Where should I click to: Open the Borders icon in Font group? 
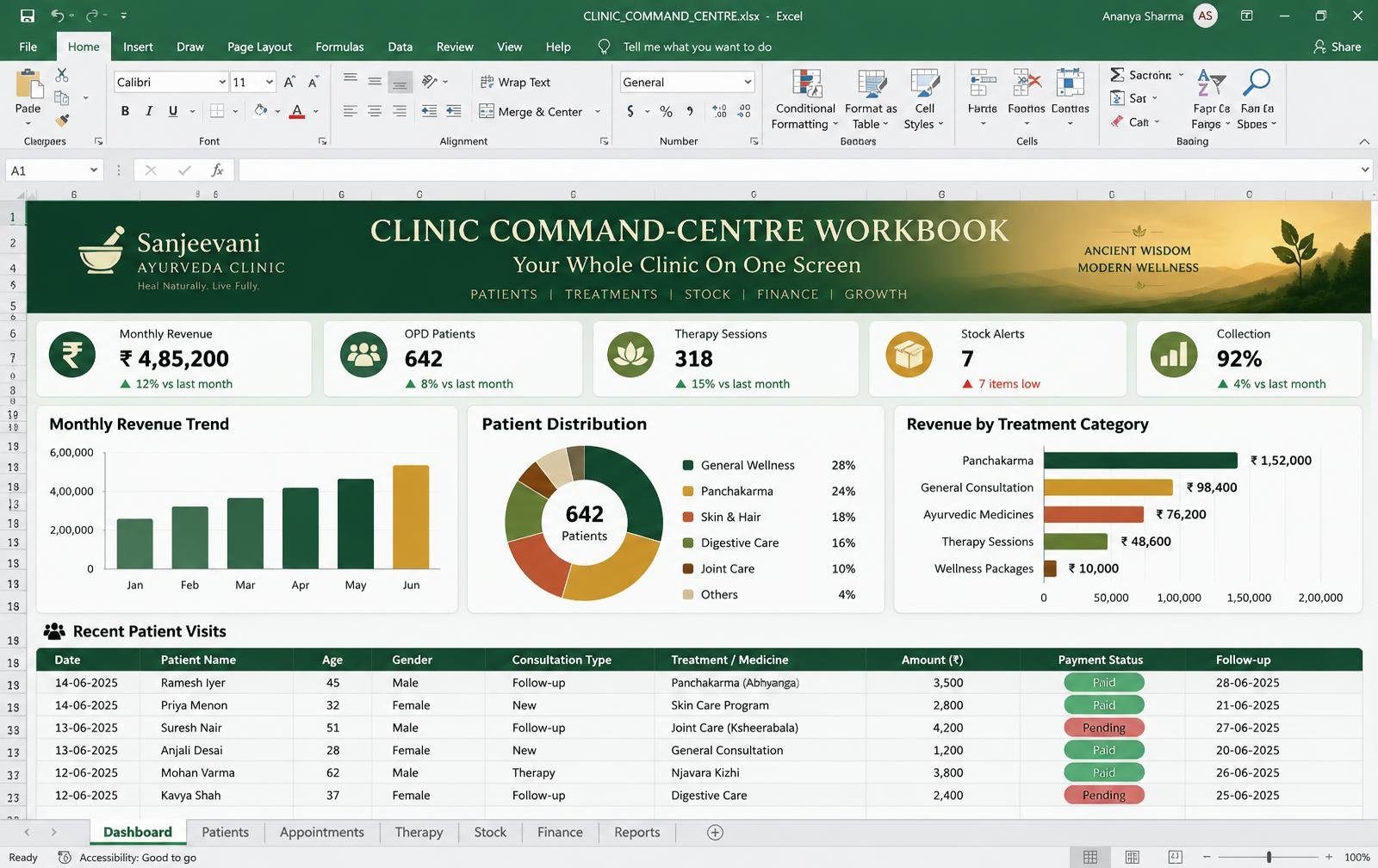point(218,111)
